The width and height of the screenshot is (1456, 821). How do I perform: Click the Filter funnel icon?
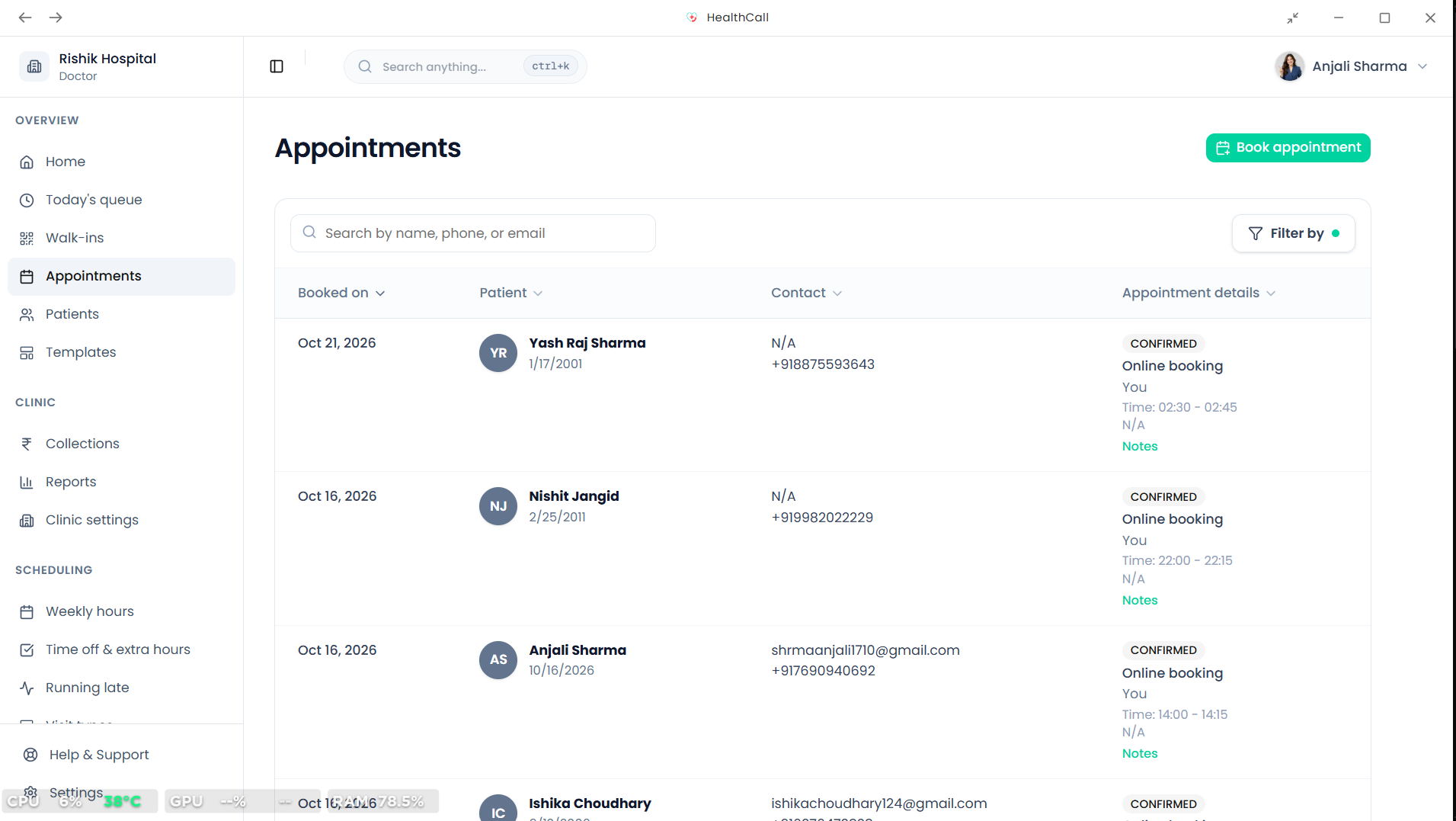(x=1256, y=233)
